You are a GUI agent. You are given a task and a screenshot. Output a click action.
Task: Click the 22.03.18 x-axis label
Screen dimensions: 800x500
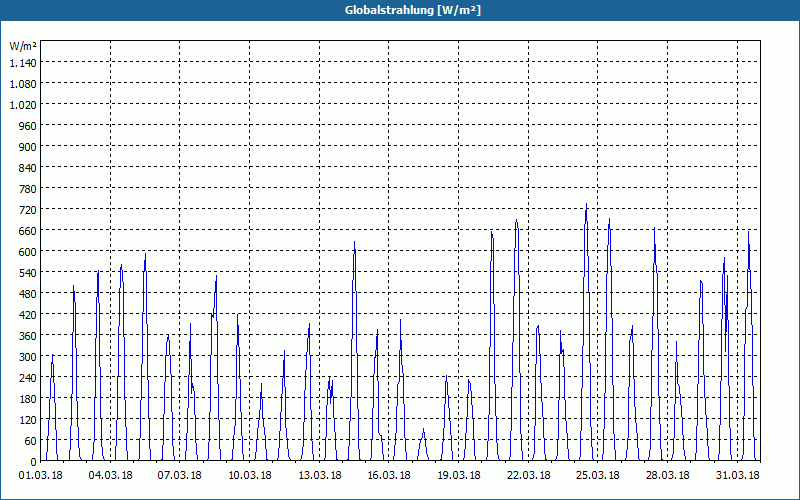pyautogui.click(x=529, y=476)
